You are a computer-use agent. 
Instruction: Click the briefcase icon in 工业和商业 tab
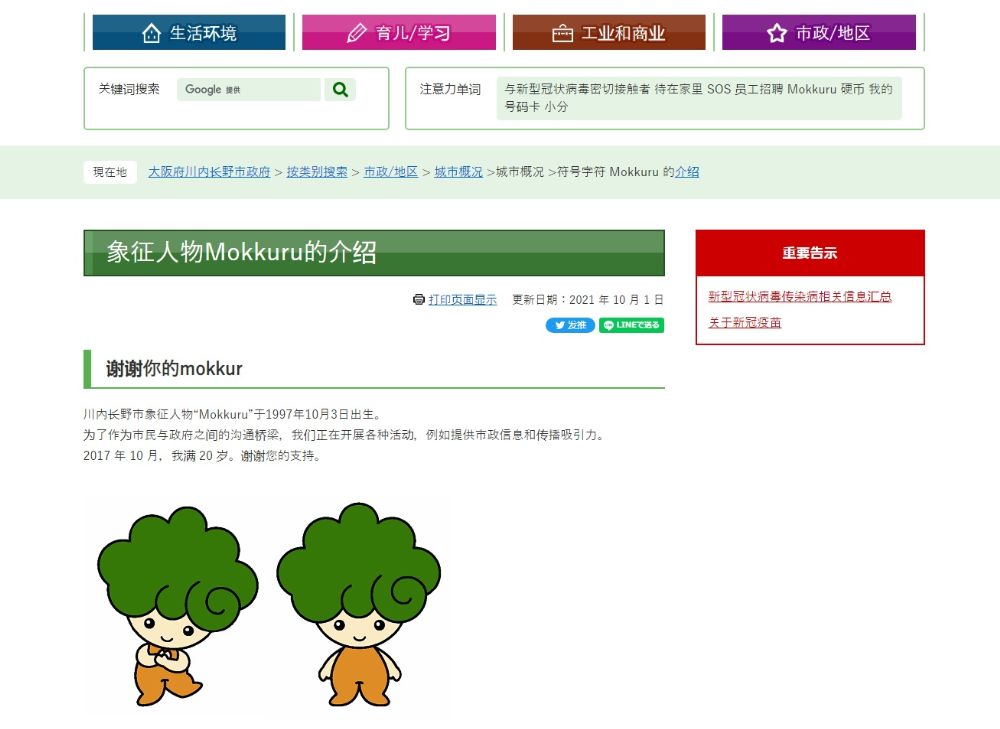coord(563,33)
